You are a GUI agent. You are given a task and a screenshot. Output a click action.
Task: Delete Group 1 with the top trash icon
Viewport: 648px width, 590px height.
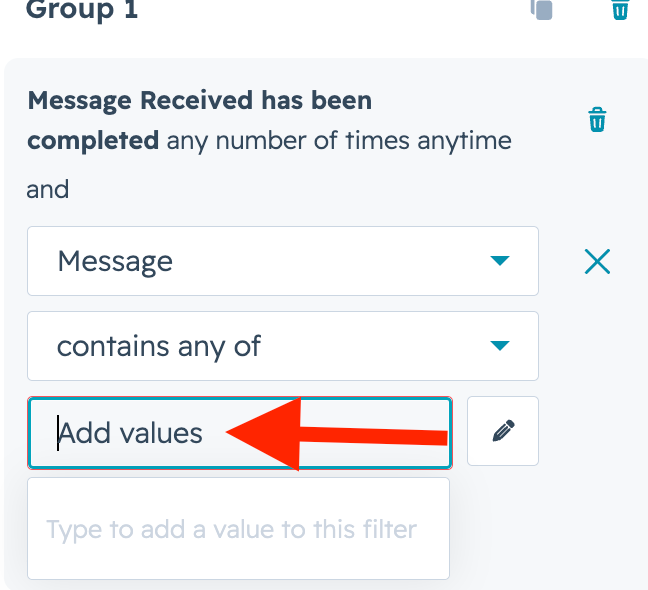621,9
